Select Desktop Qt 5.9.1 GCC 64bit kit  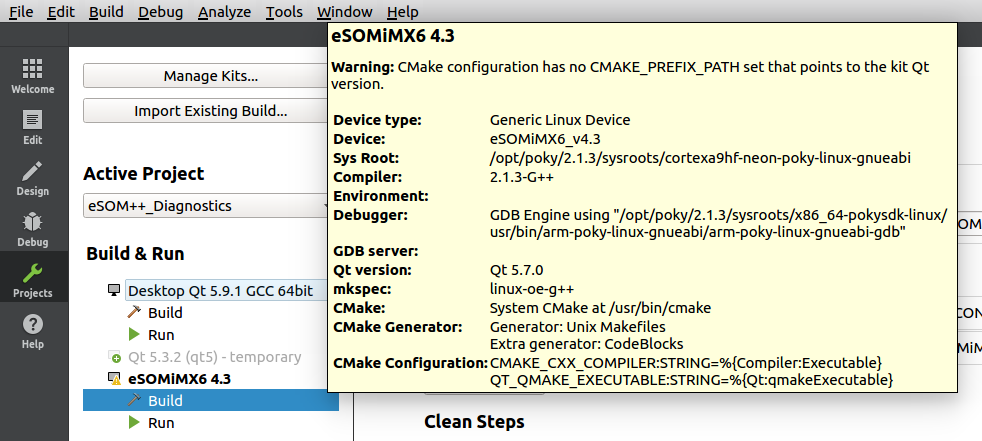click(220, 290)
